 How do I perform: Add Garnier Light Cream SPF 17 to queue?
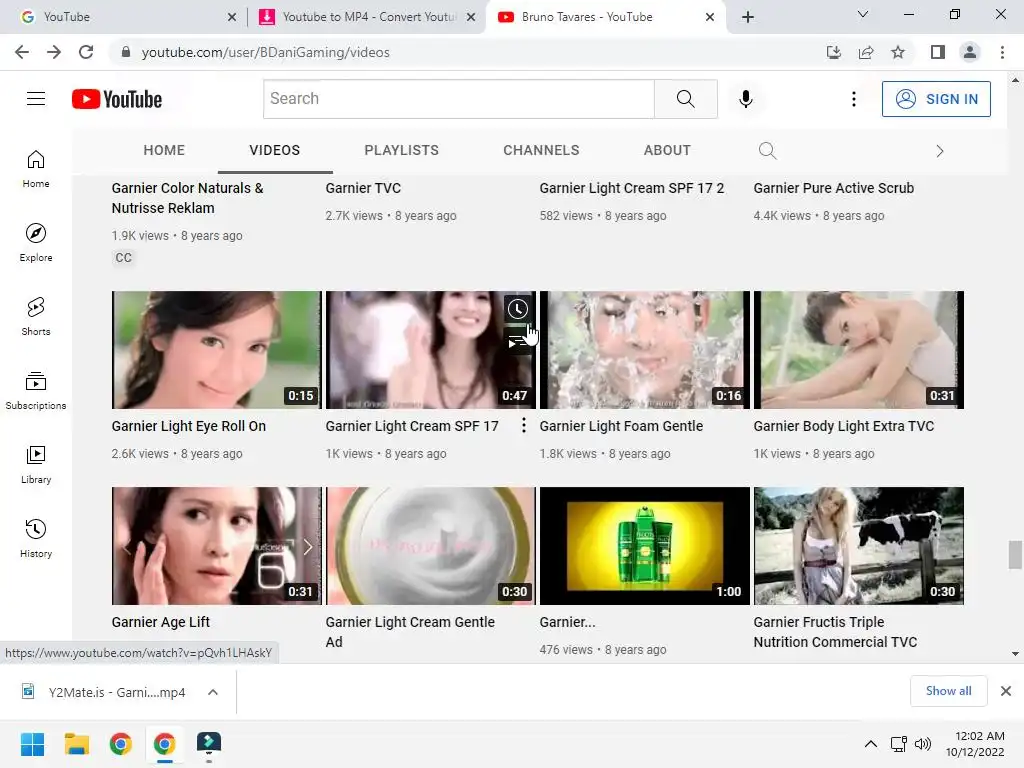[x=517, y=340]
